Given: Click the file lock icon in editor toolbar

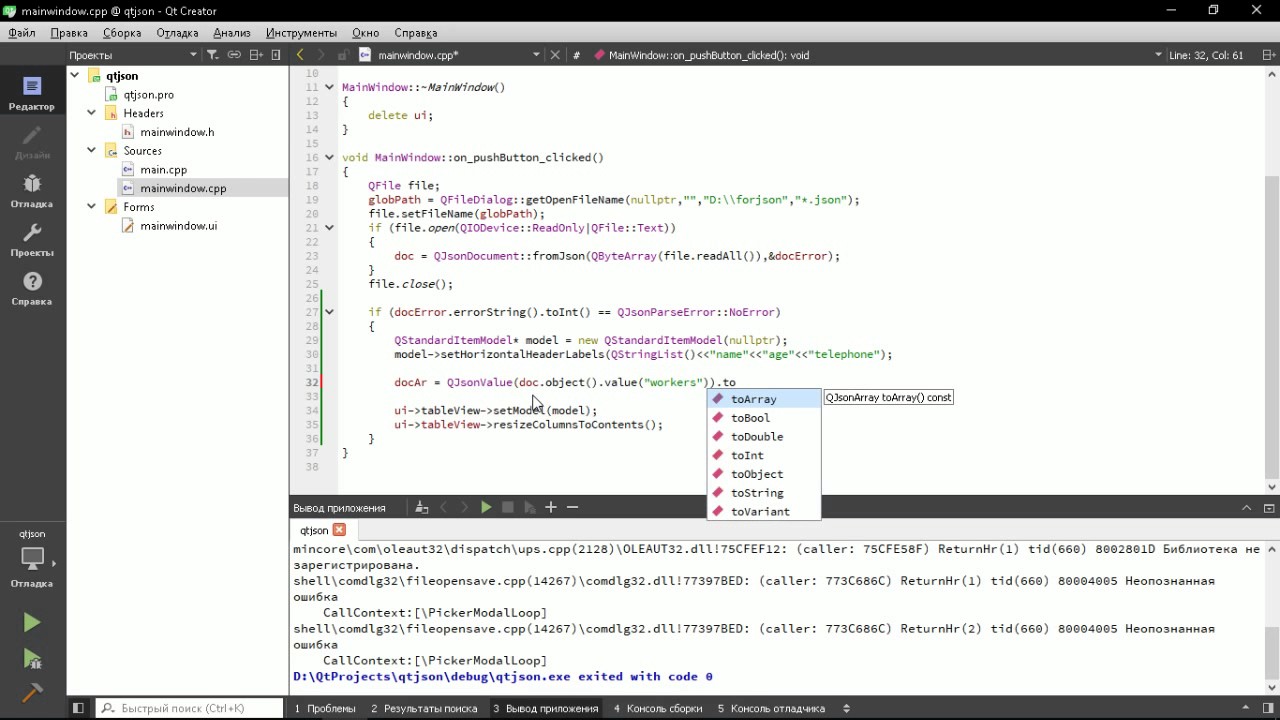Looking at the screenshot, I should point(343,55).
